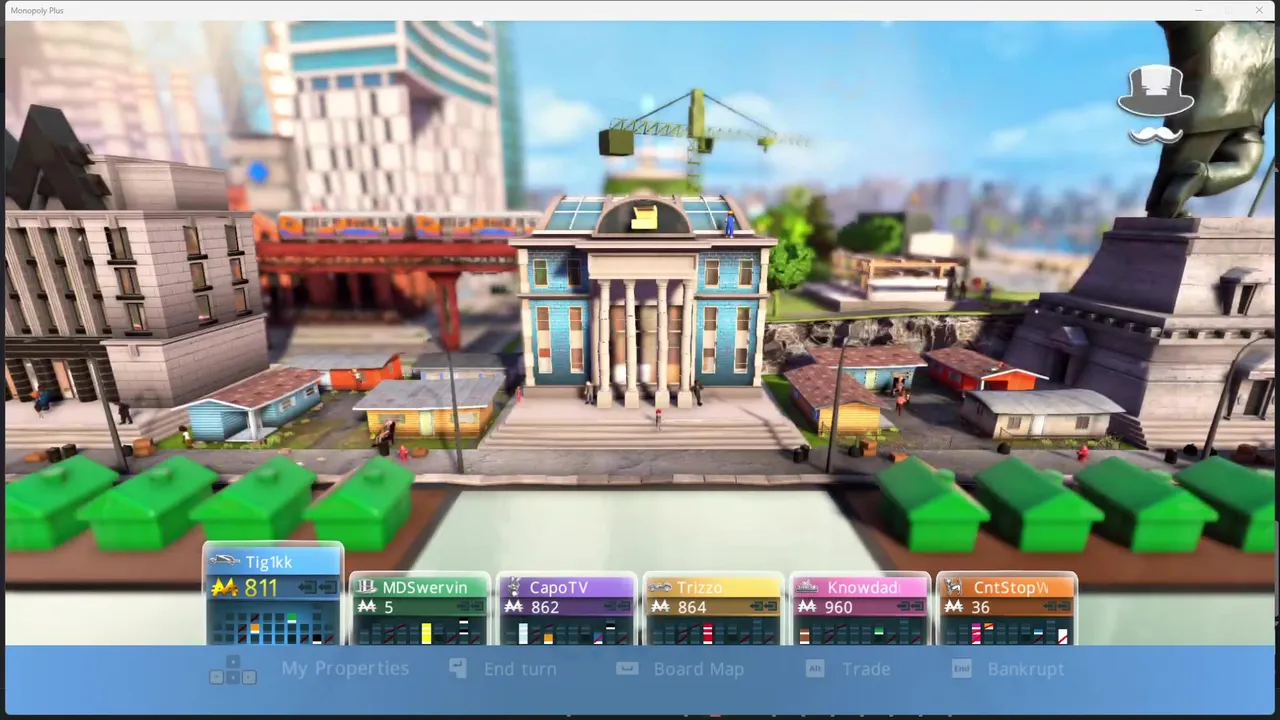Click CntStopW's dog token icon
This screenshot has width=1280, height=720.
click(x=955, y=587)
